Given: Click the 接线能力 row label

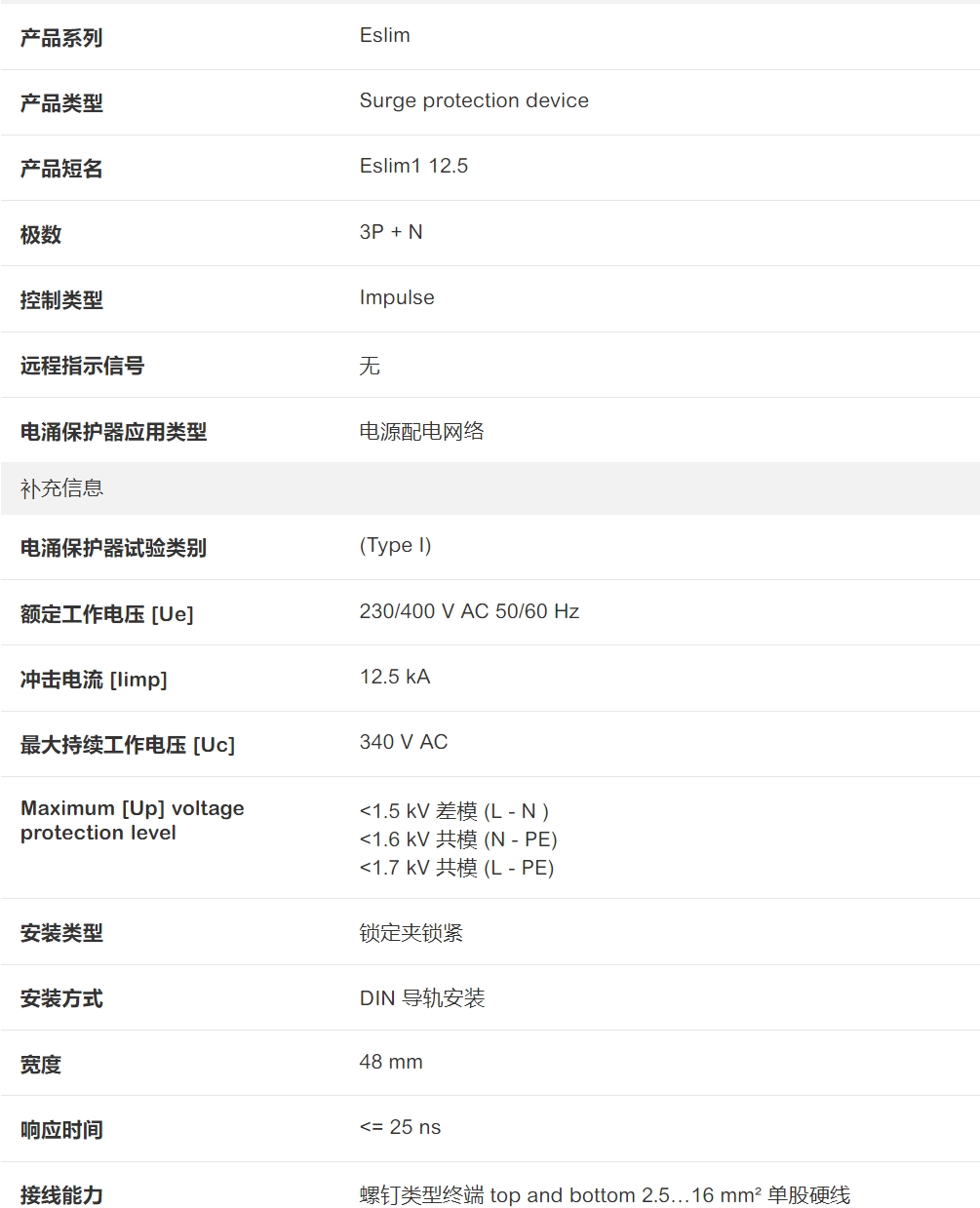Looking at the screenshot, I should pos(61,1195).
